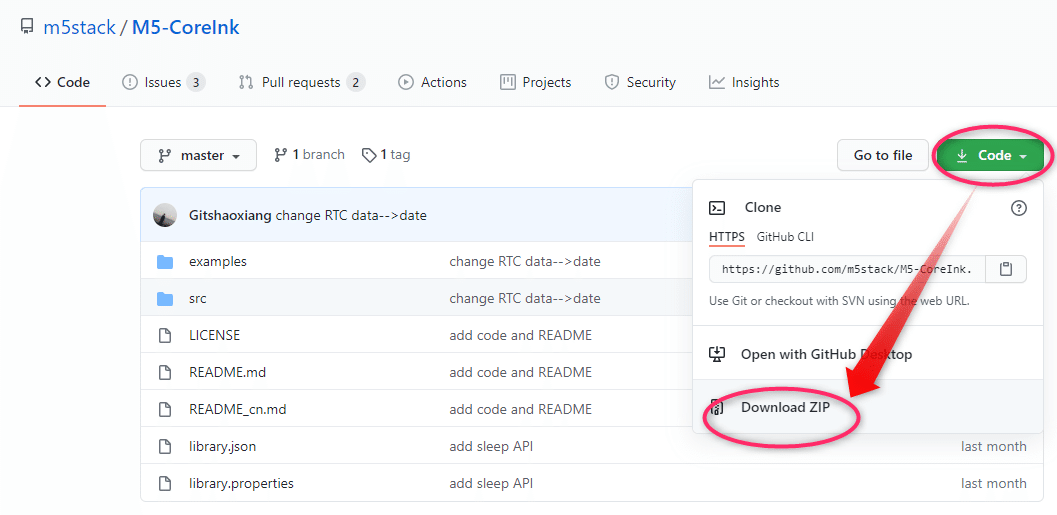Click the copy clone URL clipboard icon
Screen dimensions: 1057x515
point(1006,269)
